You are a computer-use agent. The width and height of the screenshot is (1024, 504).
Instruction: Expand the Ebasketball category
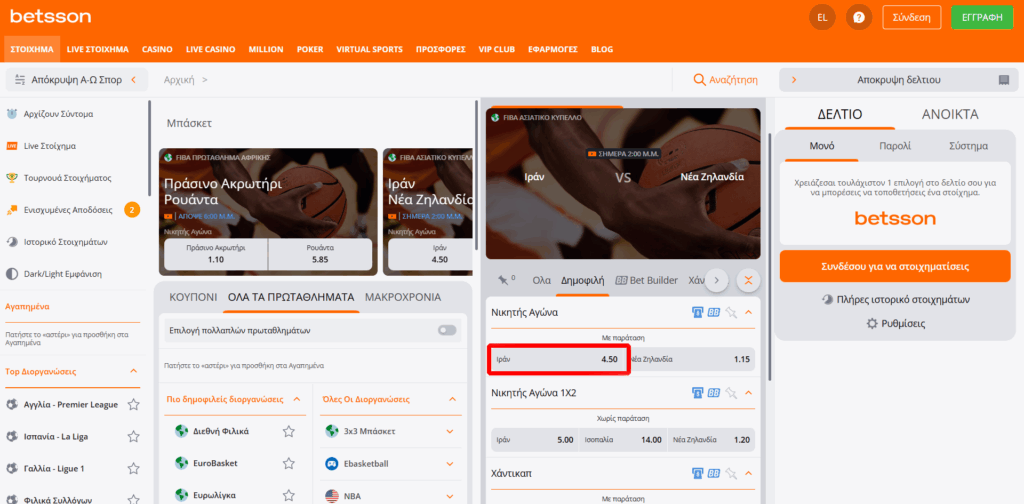tap(450, 464)
